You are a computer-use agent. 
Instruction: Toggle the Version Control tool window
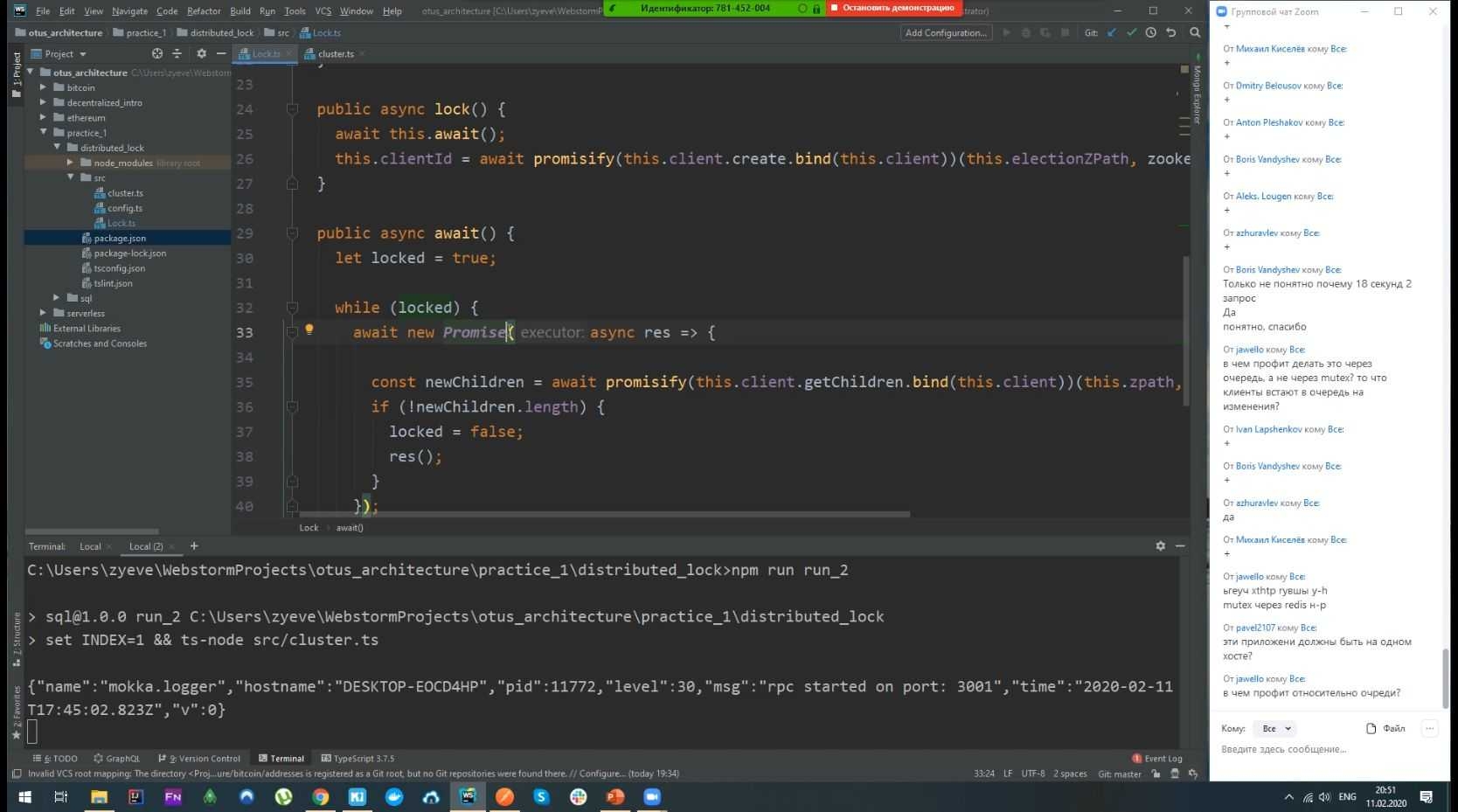point(198,759)
